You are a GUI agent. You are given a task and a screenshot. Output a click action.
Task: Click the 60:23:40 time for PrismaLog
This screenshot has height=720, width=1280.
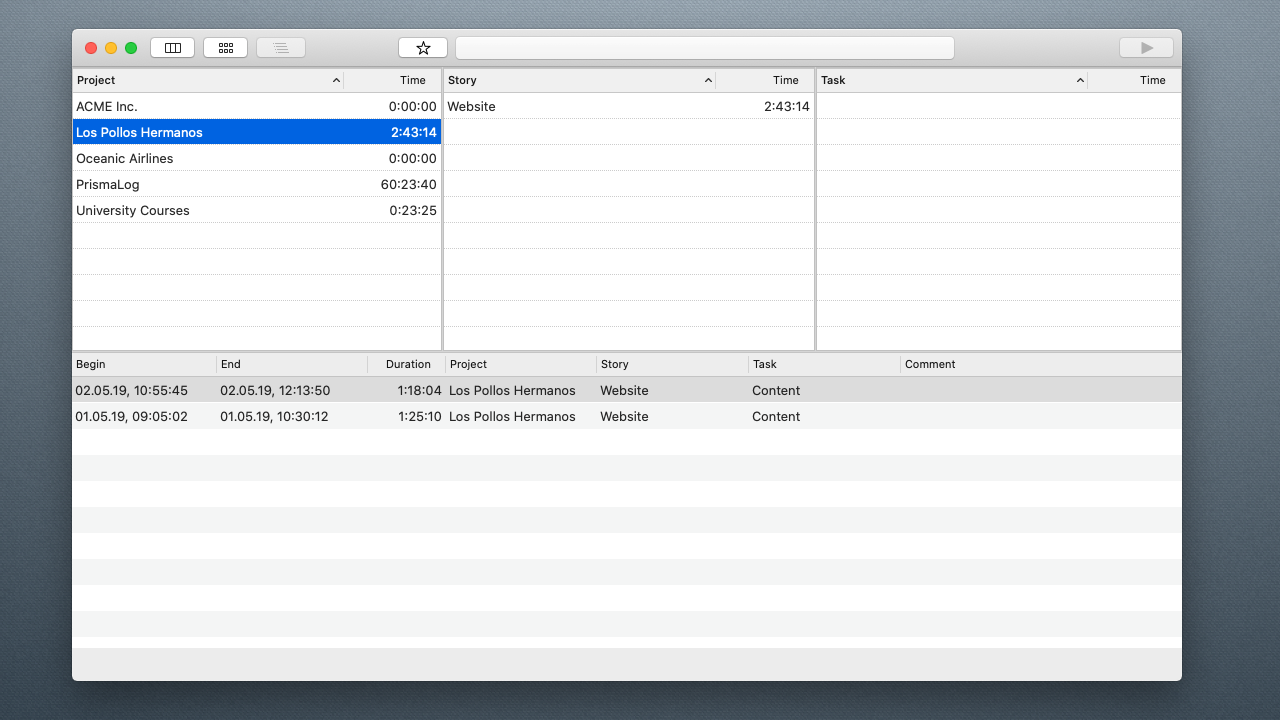(409, 184)
